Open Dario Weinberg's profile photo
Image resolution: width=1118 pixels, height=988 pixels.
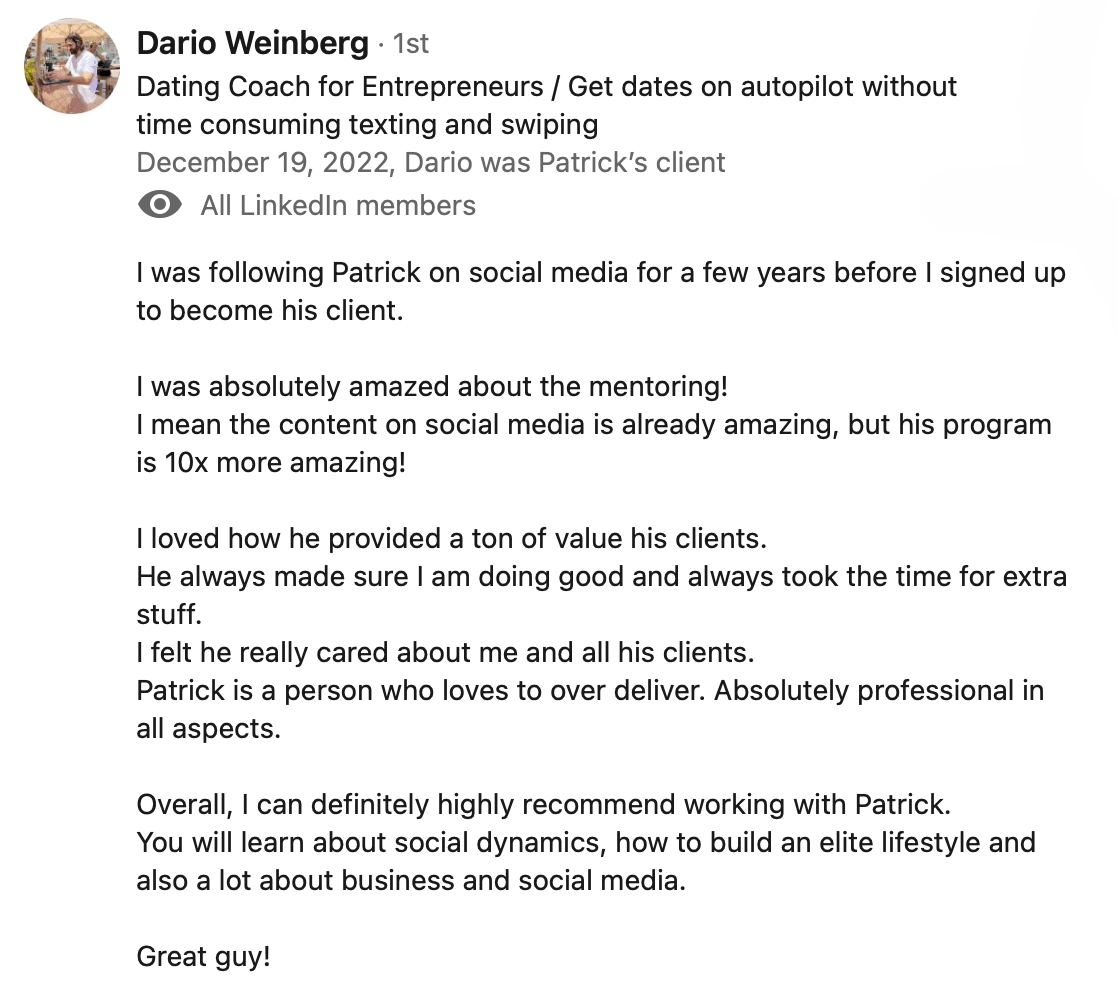(71, 66)
